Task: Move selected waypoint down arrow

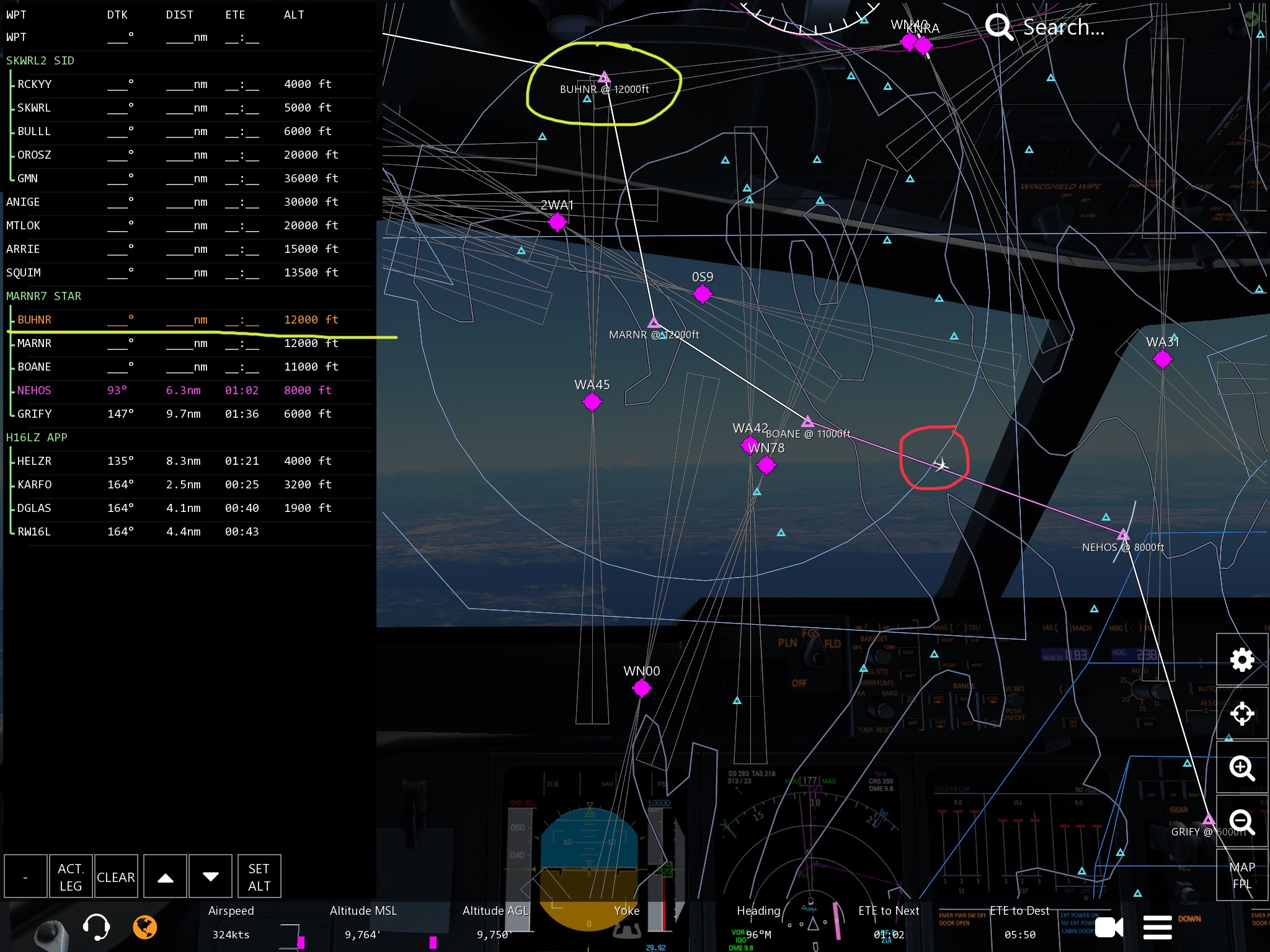Action: coord(210,876)
